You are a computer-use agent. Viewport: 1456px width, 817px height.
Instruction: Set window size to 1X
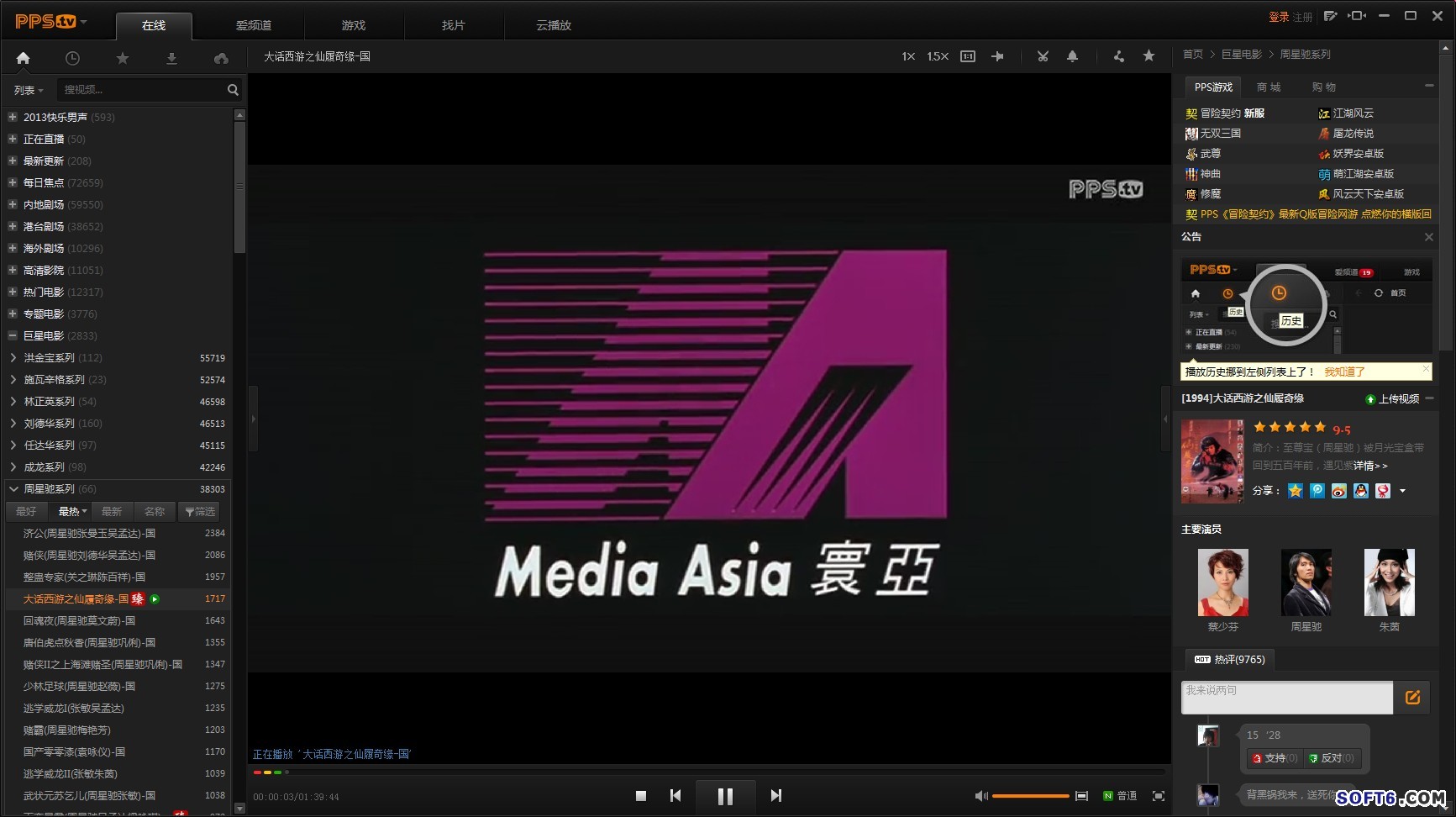coord(908,56)
